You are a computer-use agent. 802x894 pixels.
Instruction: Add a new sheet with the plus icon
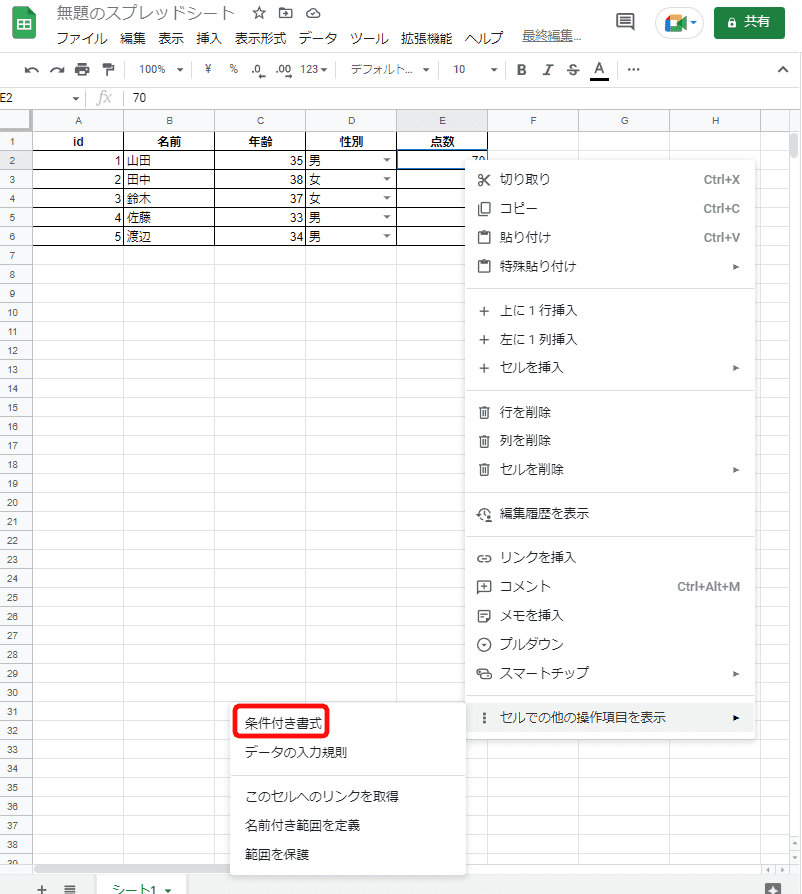point(40,888)
